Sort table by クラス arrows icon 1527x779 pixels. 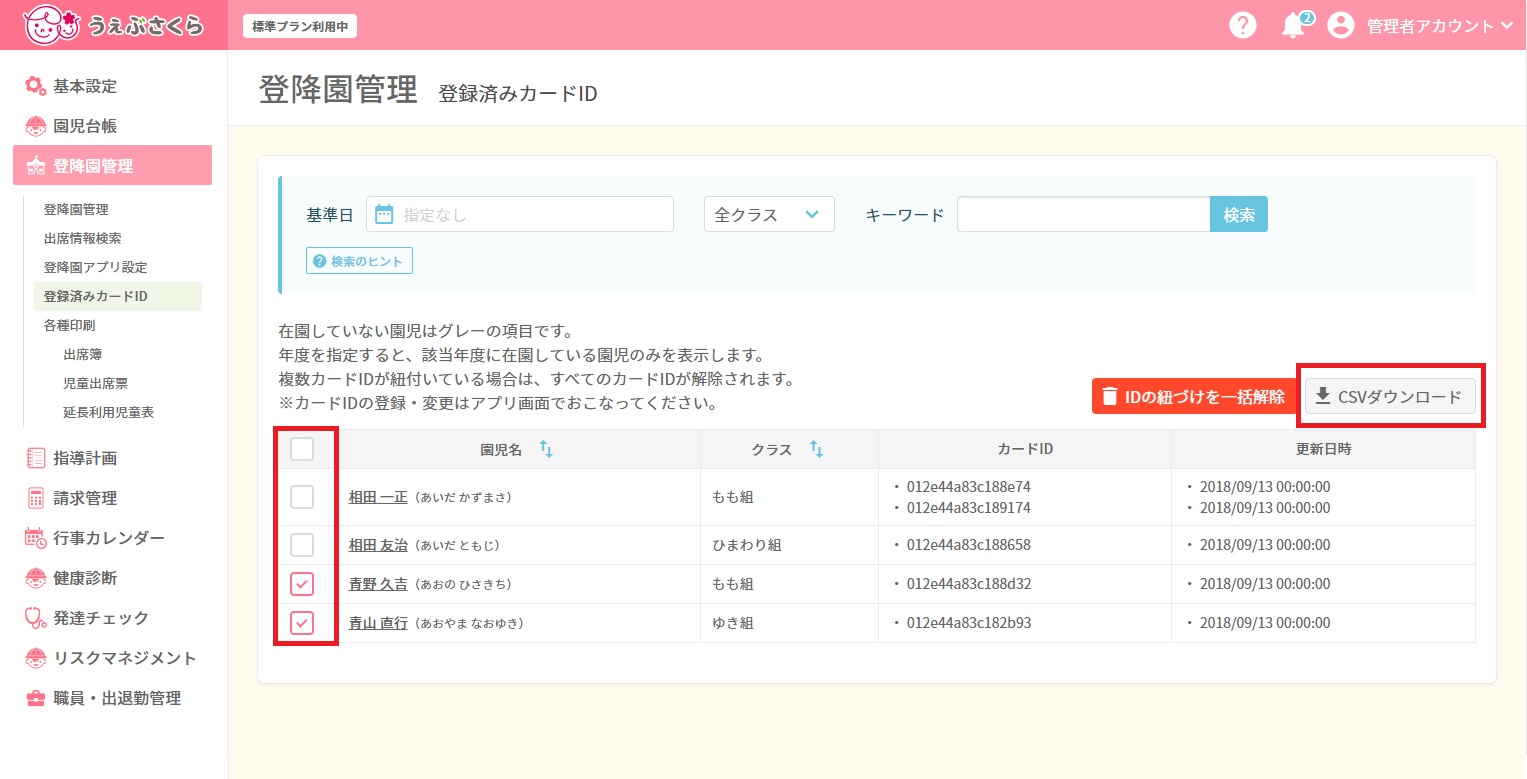click(x=816, y=449)
